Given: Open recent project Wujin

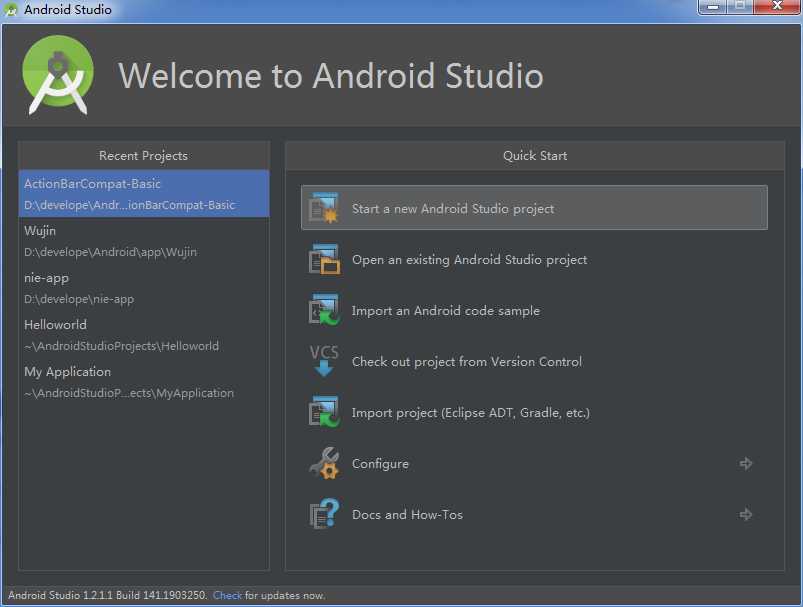Looking at the screenshot, I should pos(144,241).
